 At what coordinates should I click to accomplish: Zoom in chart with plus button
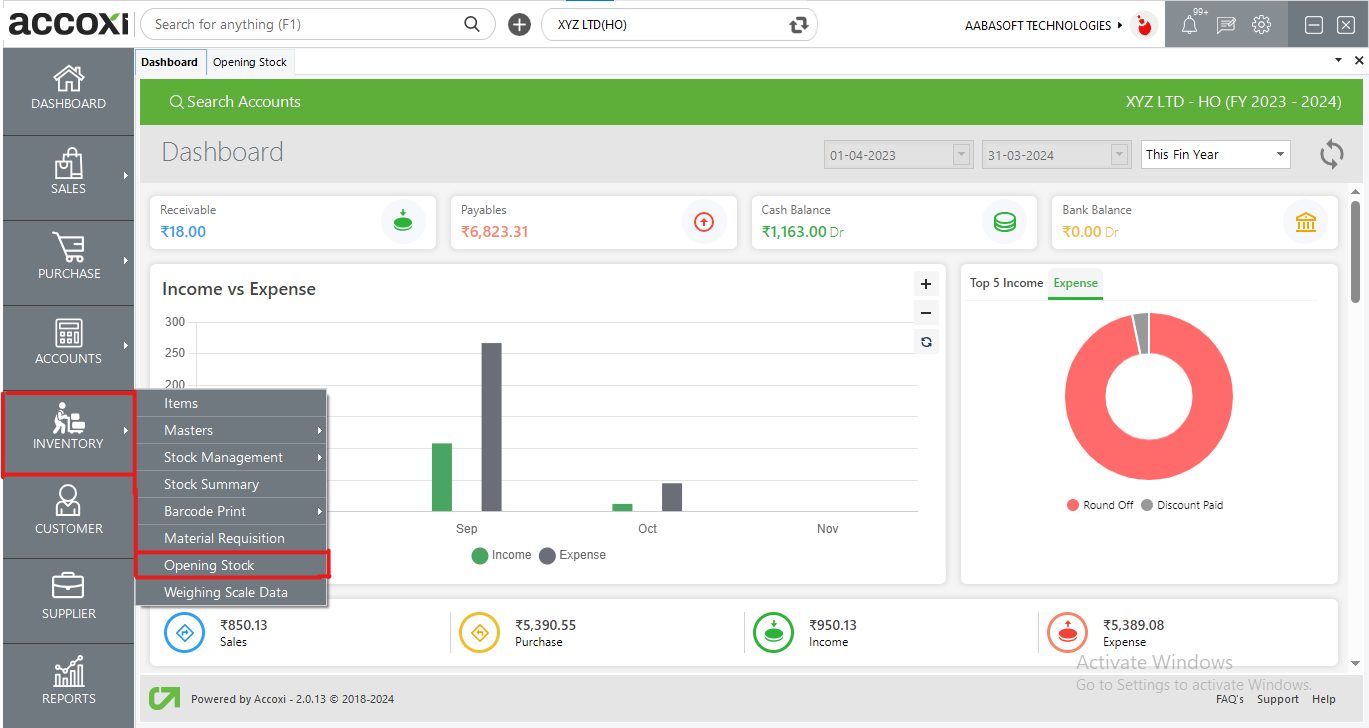(x=926, y=284)
